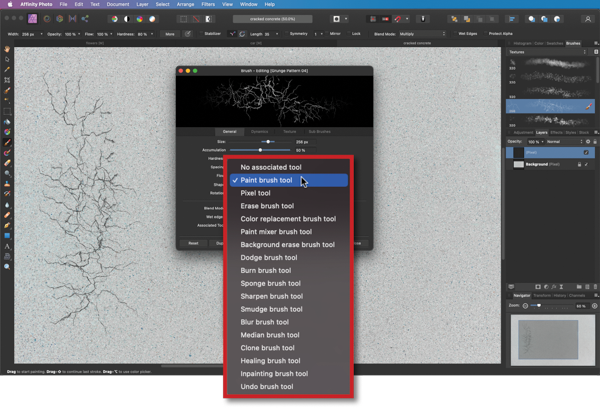Click the deselect red-slash toolbar icon

coord(196,19)
